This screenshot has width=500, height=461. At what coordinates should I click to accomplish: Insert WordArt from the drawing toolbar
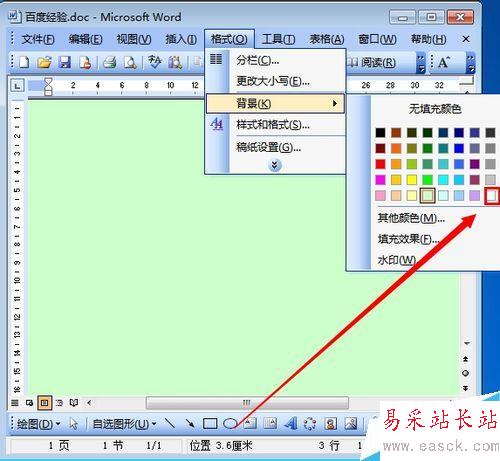[x=291, y=423]
